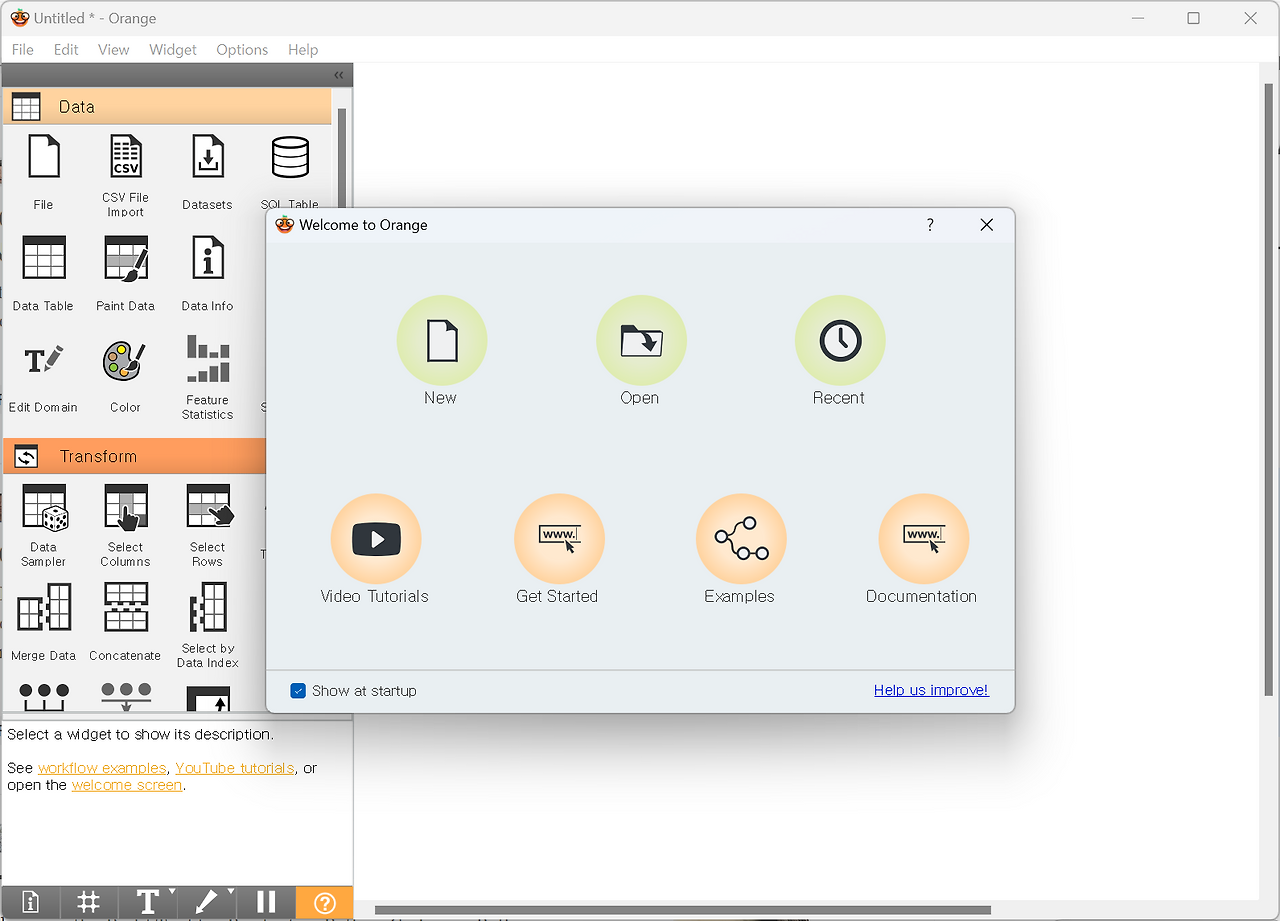Click the question mark button in welcome dialog
The width and height of the screenshot is (1280, 921).
pyautogui.click(x=930, y=225)
